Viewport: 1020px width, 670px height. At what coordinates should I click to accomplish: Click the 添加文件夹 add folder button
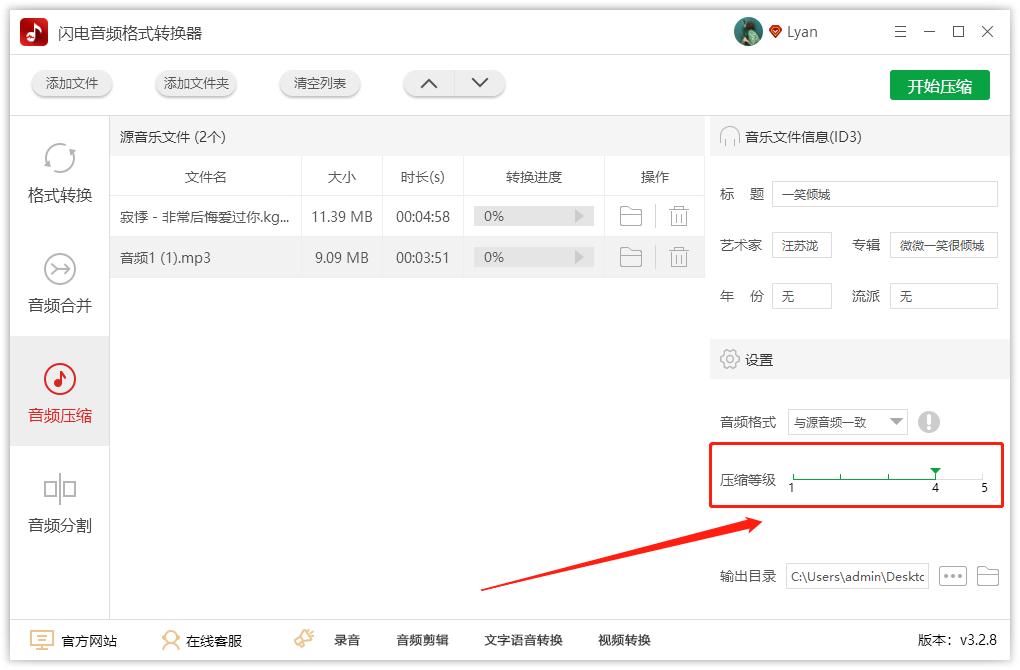(195, 85)
